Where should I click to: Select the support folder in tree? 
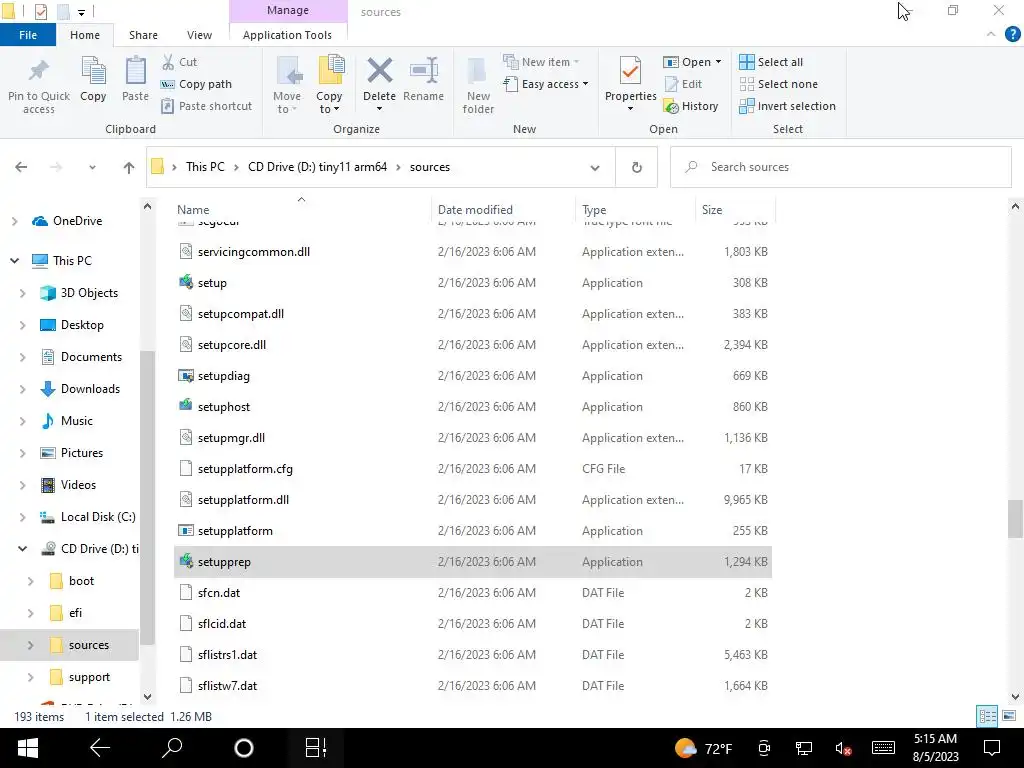point(89,677)
